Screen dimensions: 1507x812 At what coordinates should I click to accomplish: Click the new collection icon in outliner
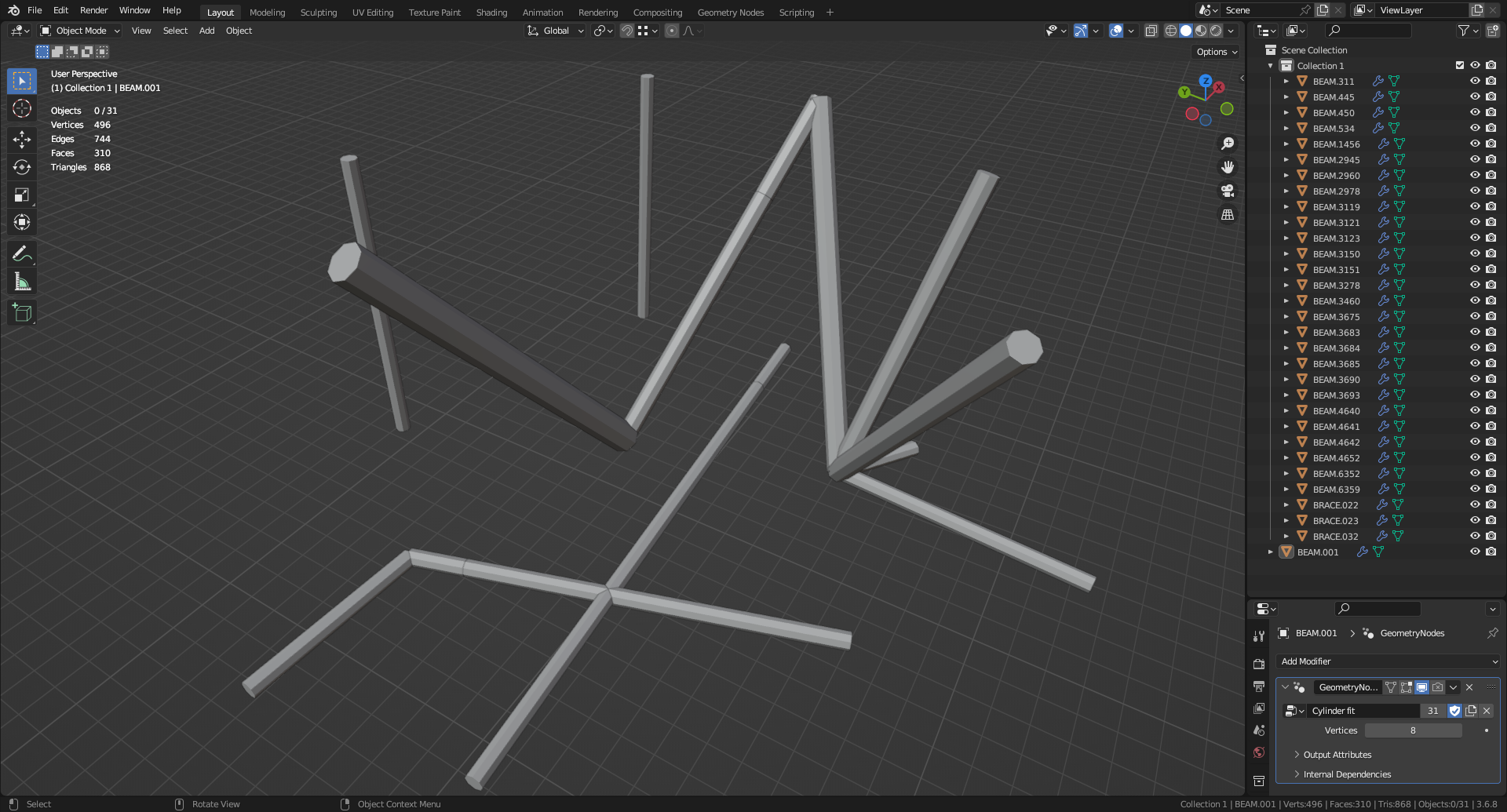pos(1492,31)
